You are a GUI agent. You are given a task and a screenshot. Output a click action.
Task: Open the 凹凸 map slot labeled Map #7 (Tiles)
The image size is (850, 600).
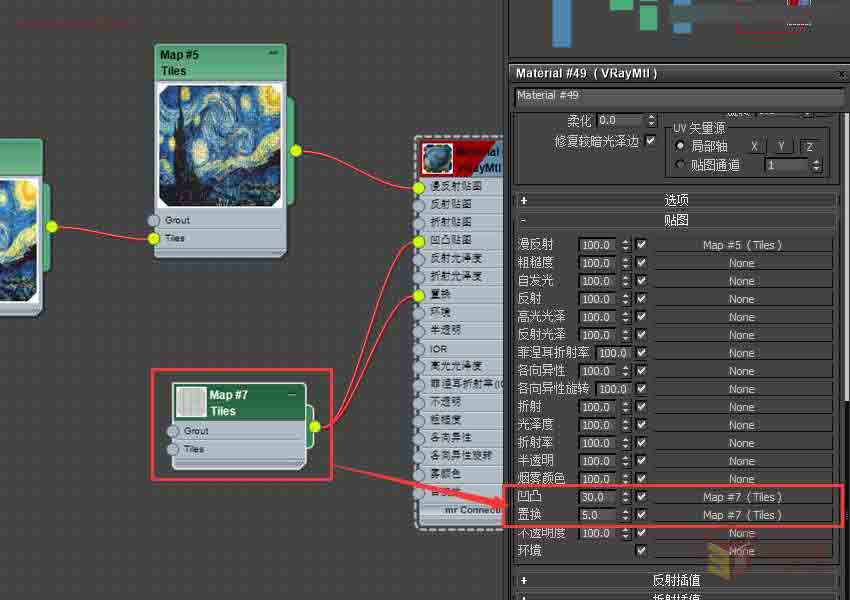[742, 497]
